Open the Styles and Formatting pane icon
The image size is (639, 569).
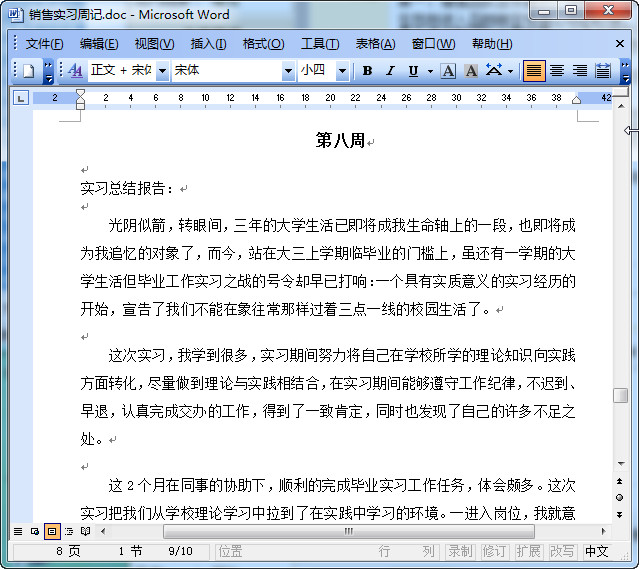(75, 71)
